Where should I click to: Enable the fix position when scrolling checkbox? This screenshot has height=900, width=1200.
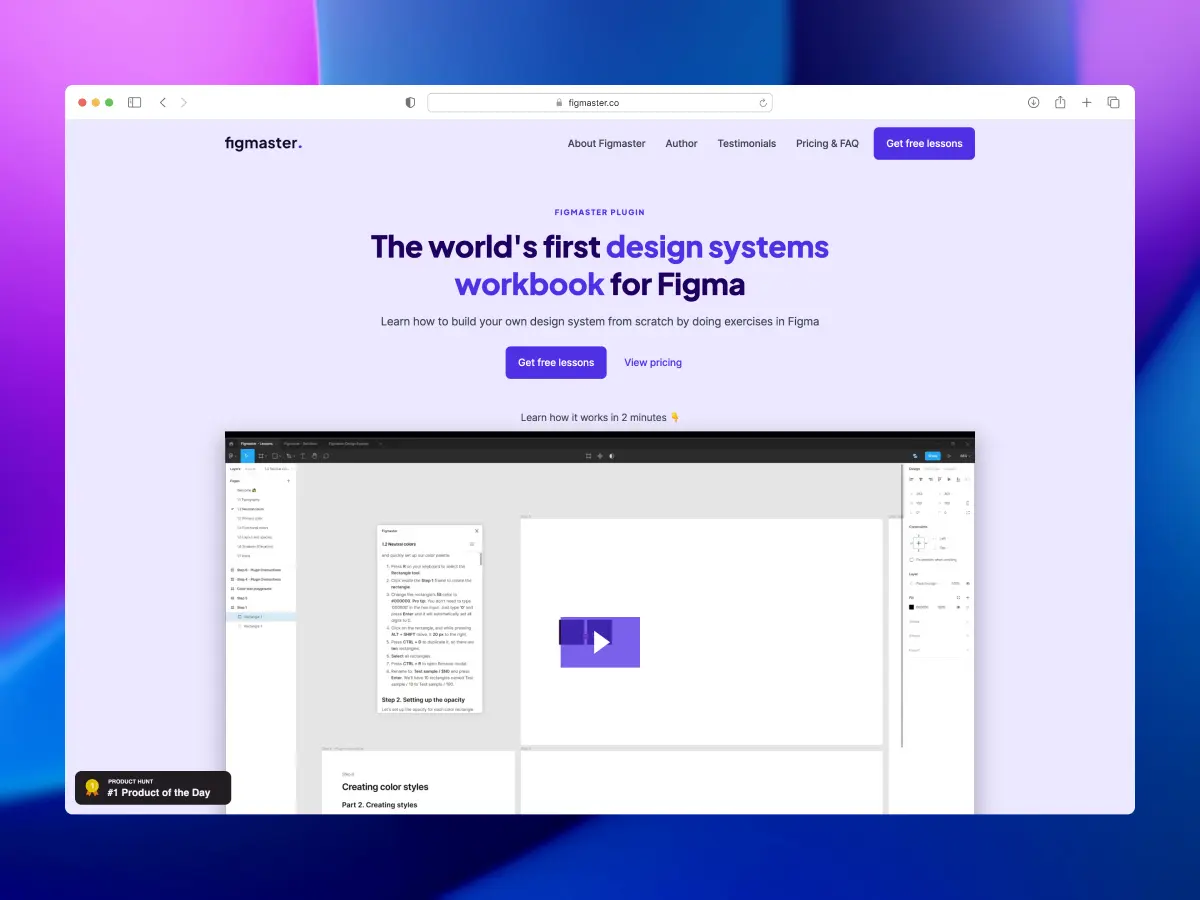pos(910,560)
